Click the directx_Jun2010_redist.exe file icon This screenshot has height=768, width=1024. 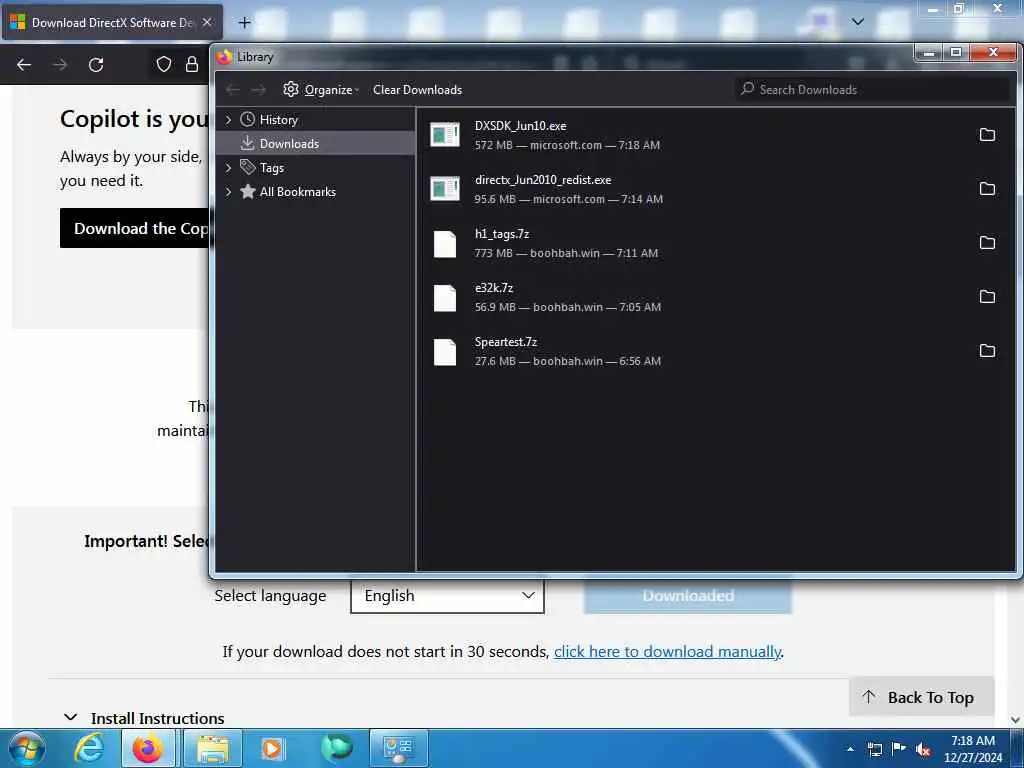pyautogui.click(x=445, y=189)
